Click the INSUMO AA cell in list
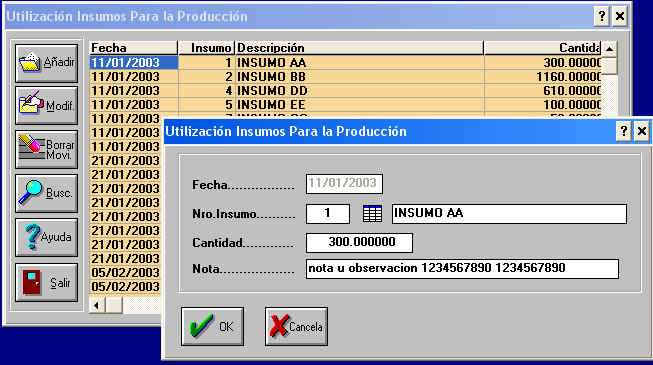 (x=359, y=62)
